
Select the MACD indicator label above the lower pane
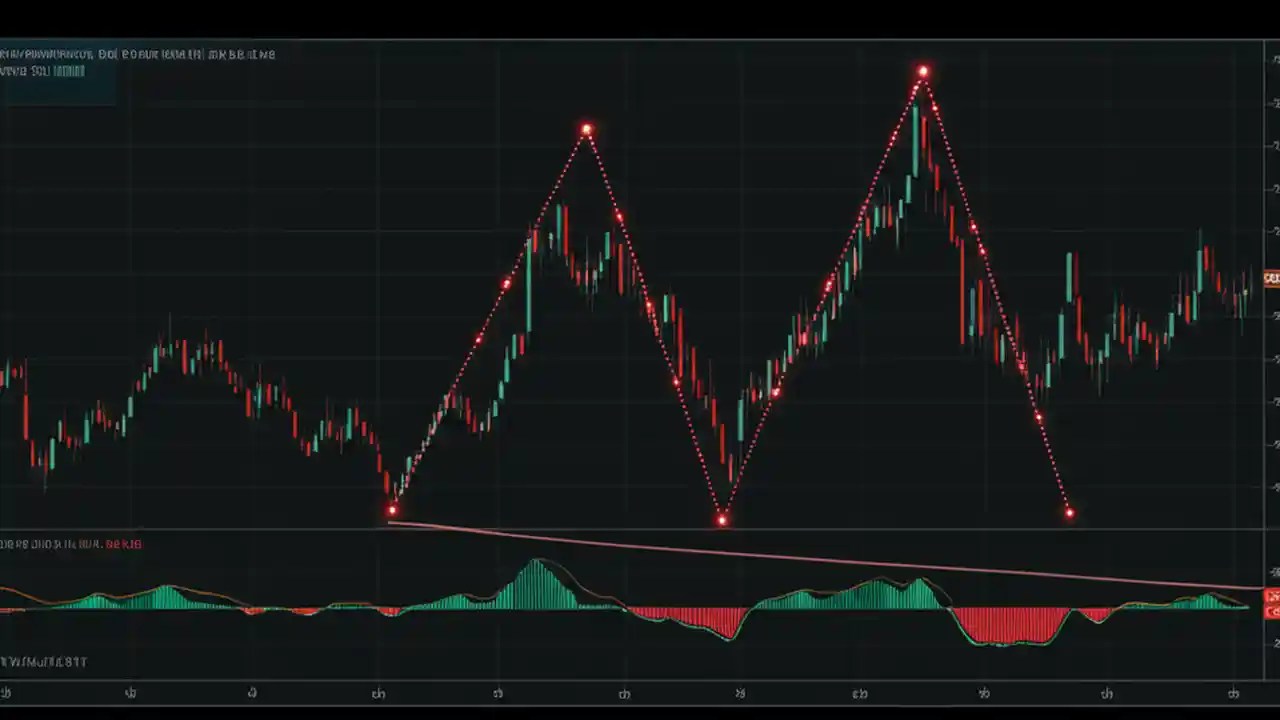click(70, 544)
